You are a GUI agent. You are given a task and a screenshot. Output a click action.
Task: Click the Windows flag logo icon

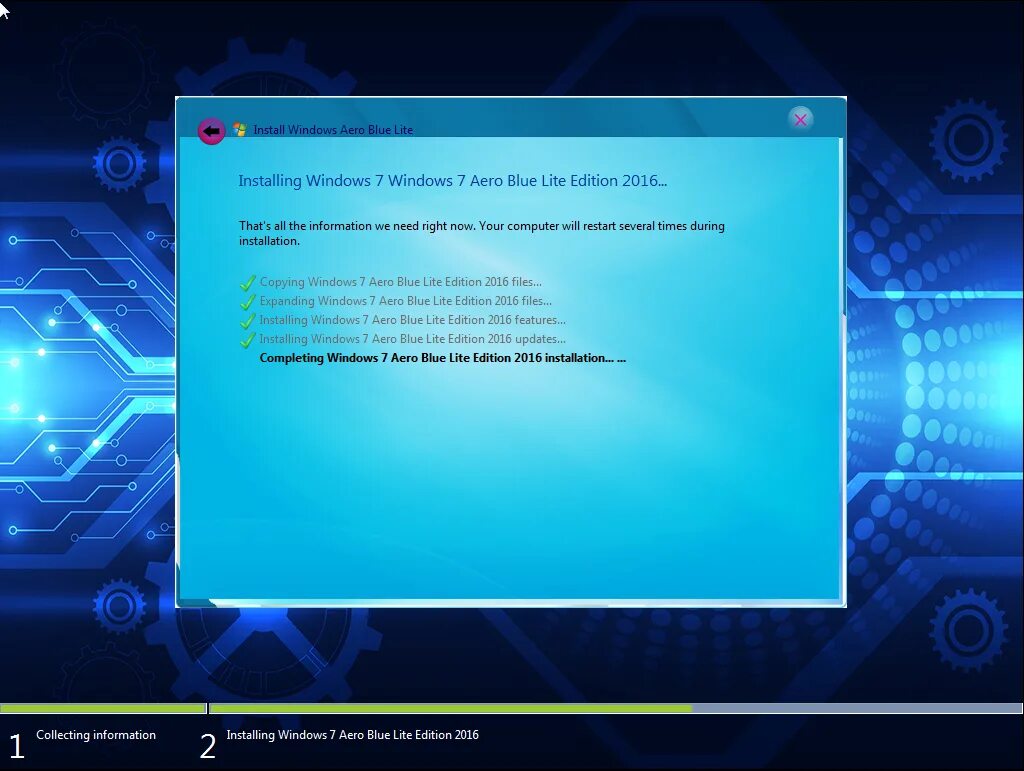click(x=240, y=130)
